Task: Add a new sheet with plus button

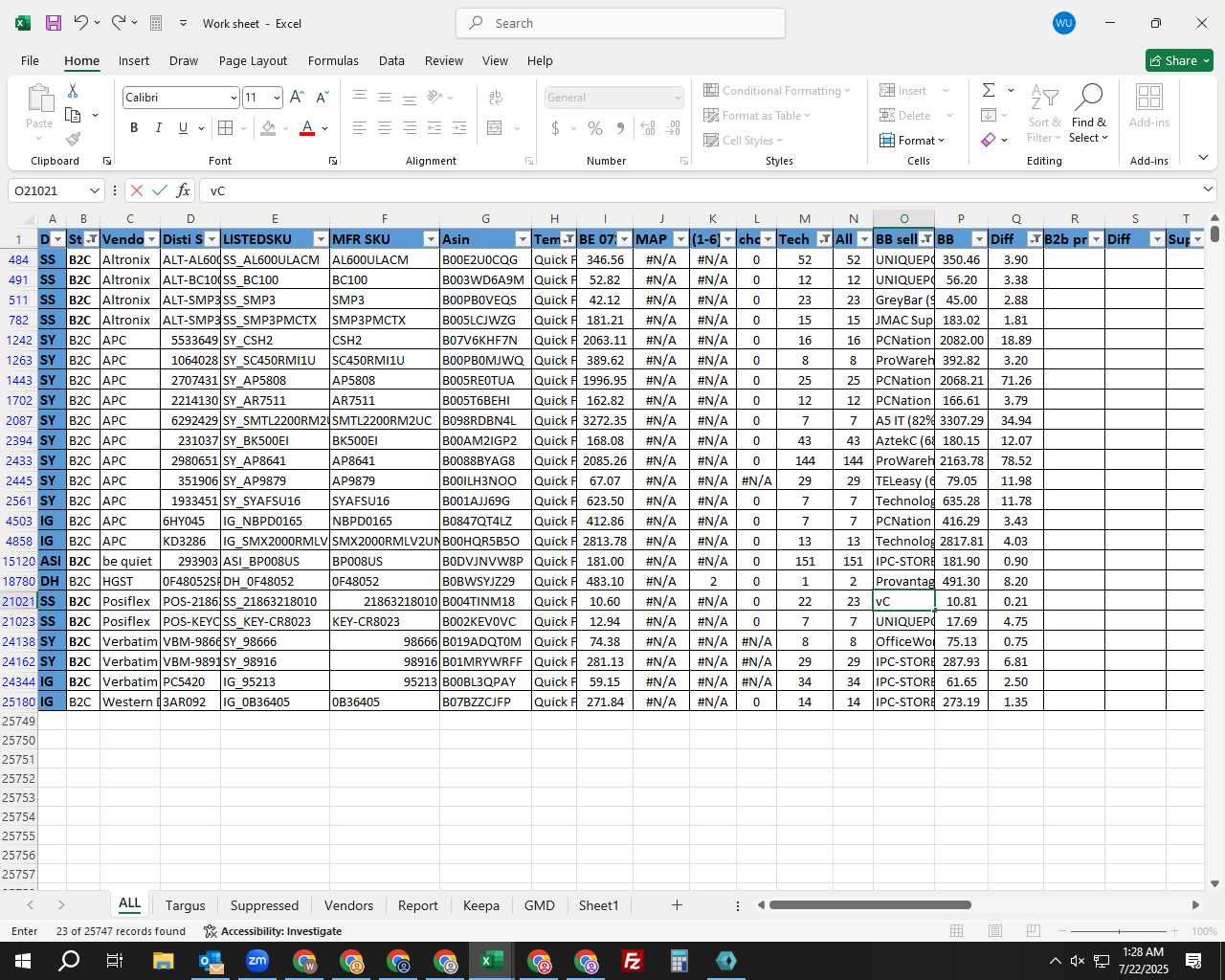Action: pos(677,904)
